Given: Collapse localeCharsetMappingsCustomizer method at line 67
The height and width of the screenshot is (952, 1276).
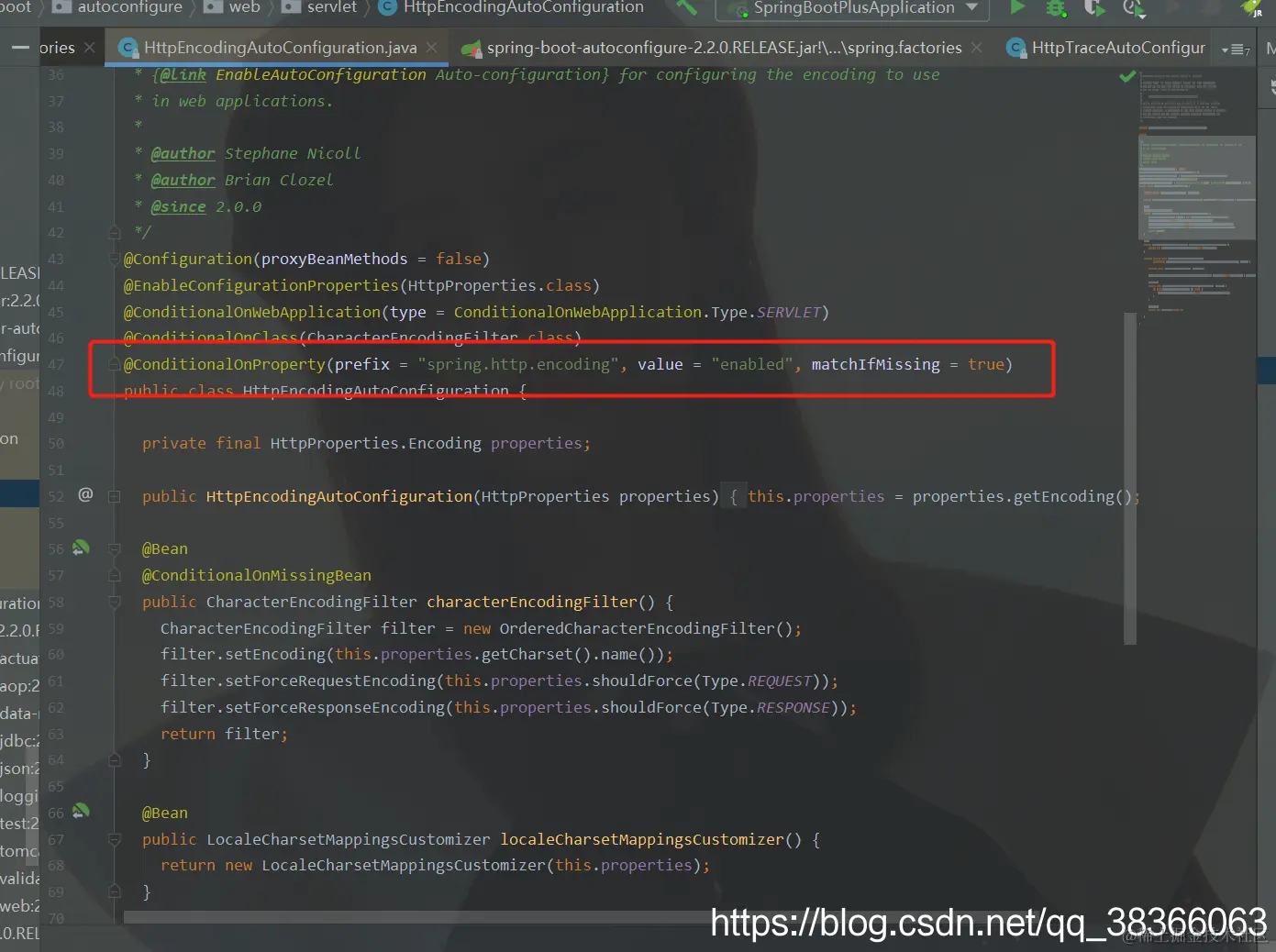Looking at the screenshot, I should coord(115,839).
